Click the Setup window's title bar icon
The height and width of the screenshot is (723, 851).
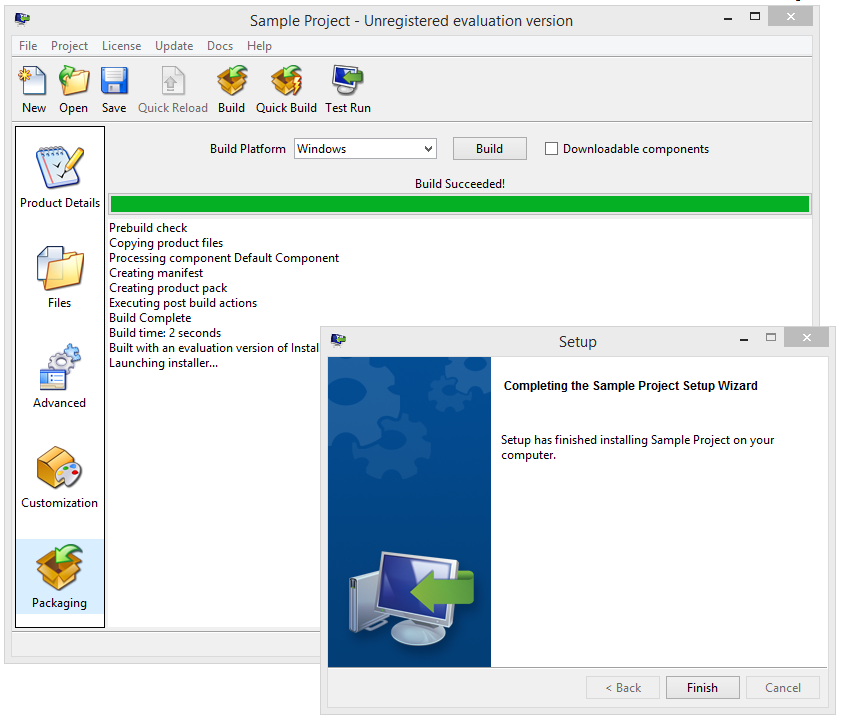[339, 340]
